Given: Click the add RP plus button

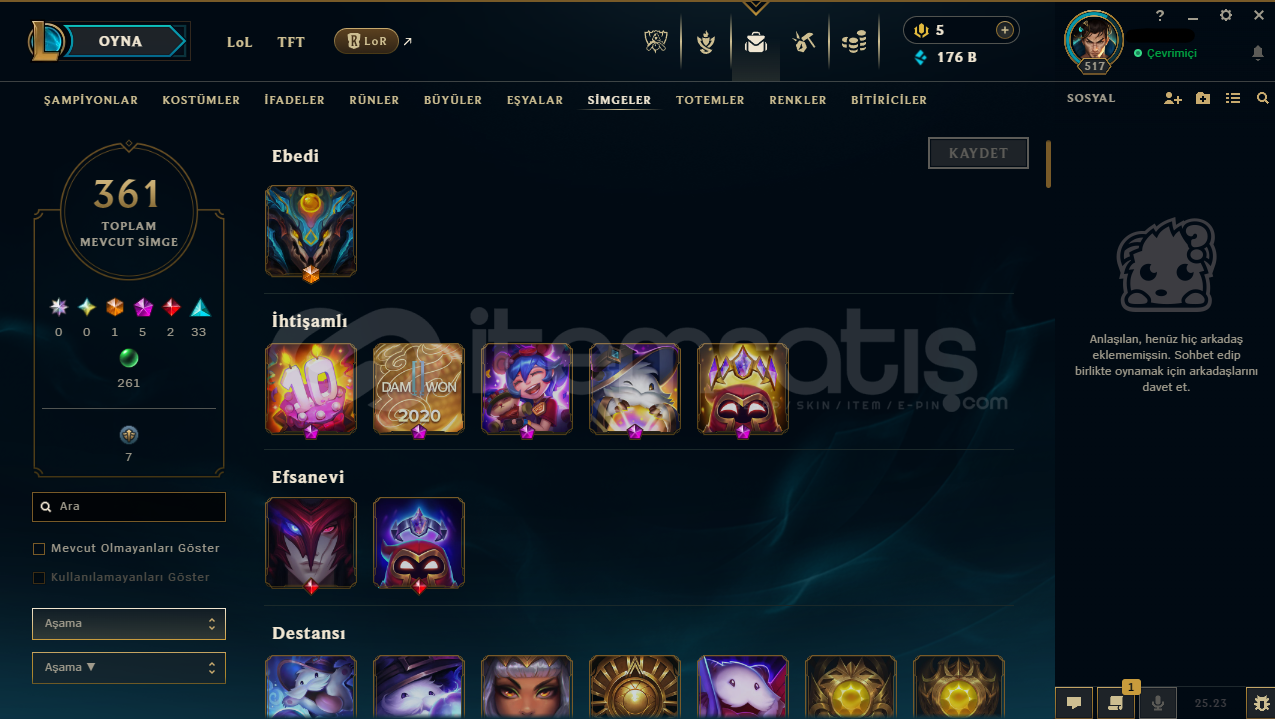Looking at the screenshot, I should coord(1004,30).
